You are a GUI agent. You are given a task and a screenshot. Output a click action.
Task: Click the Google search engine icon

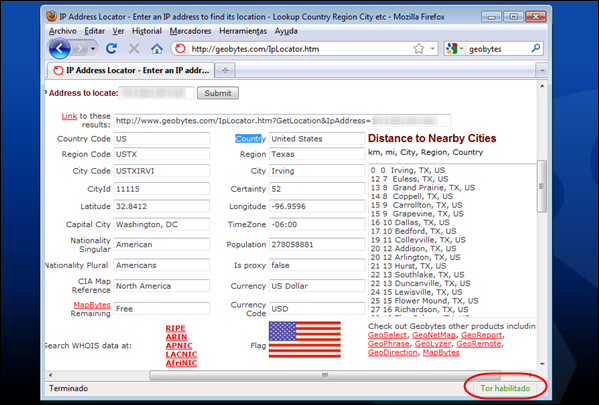452,49
